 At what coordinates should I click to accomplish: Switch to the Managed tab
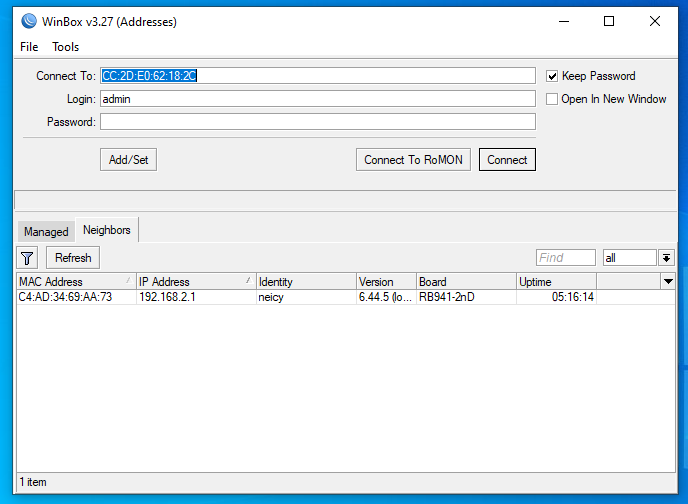pos(46,232)
